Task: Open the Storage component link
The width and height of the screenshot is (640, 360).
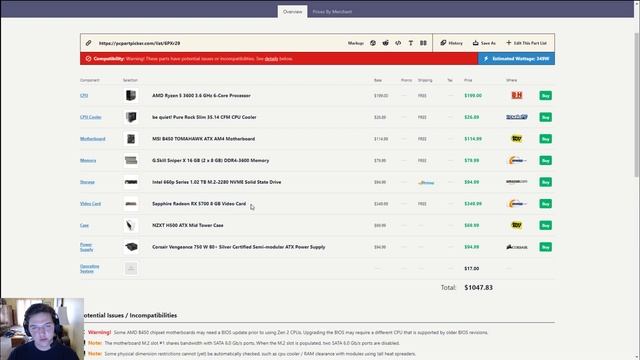Action: (87, 182)
